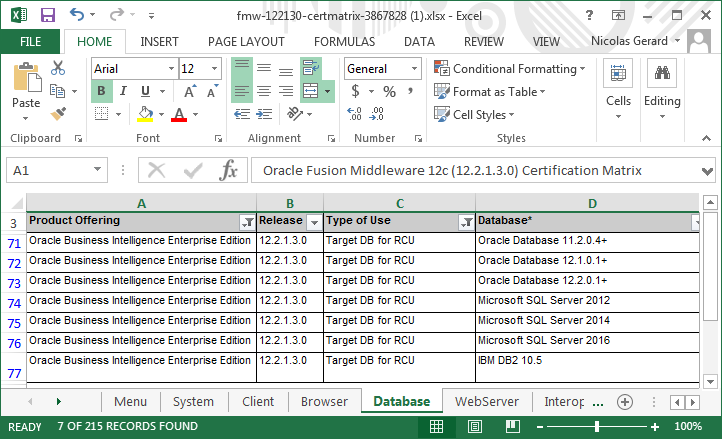Open the Product Offering filter dropdown
Image resolution: width=722 pixels, height=439 pixels.
(247, 221)
